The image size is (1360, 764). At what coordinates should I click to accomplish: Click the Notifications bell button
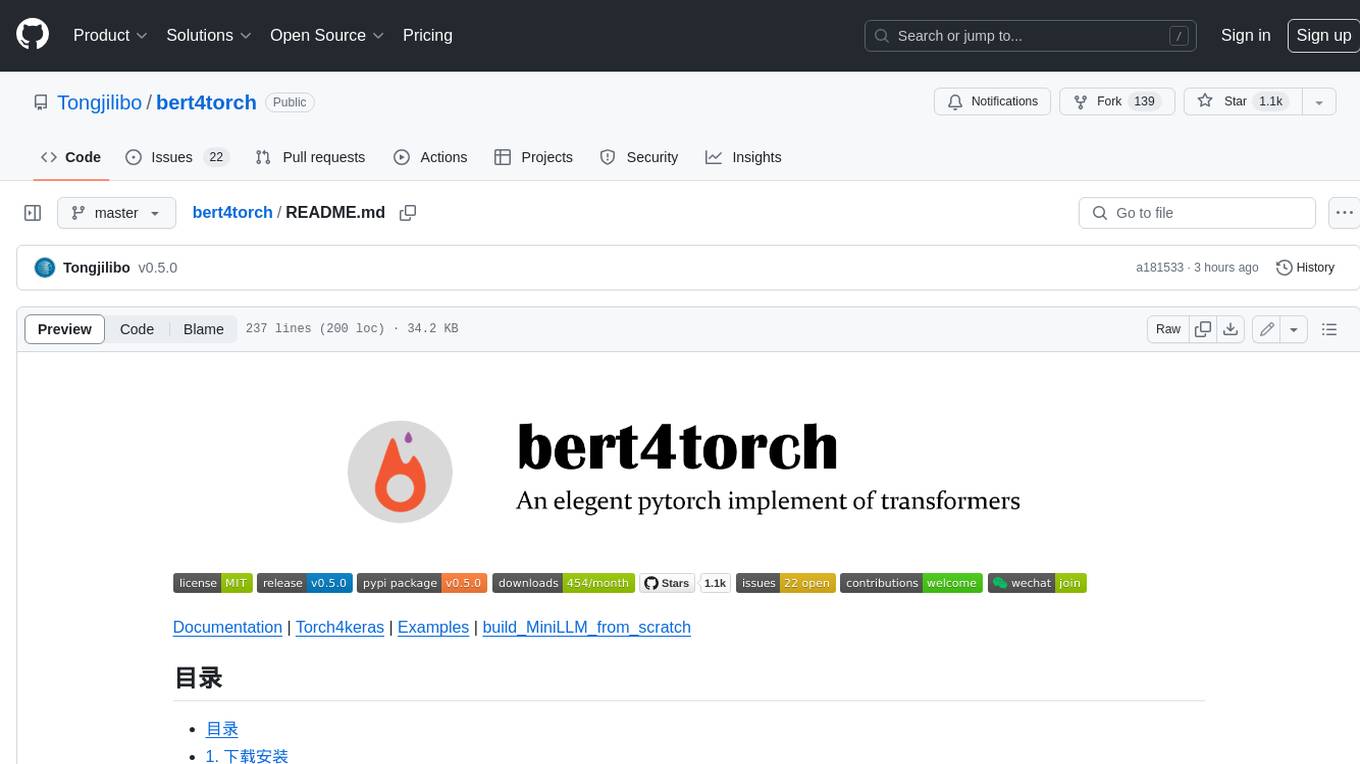click(x=992, y=101)
